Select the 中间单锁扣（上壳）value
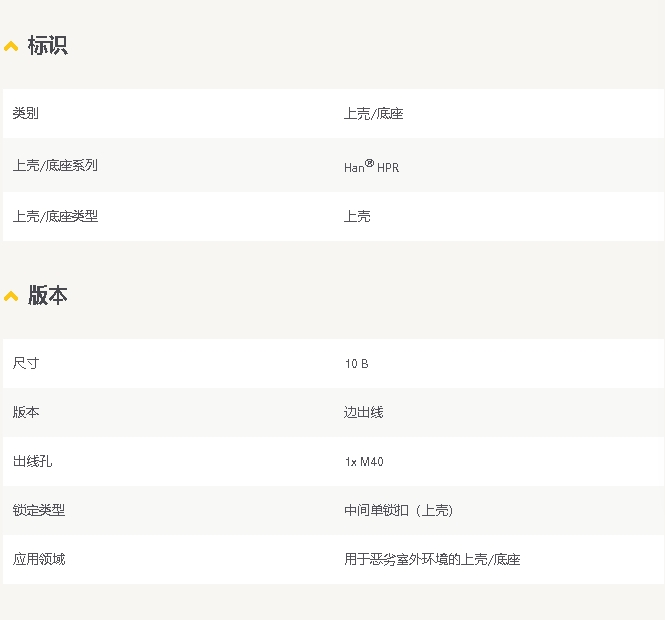This screenshot has height=620, width=665. [x=398, y=510]
